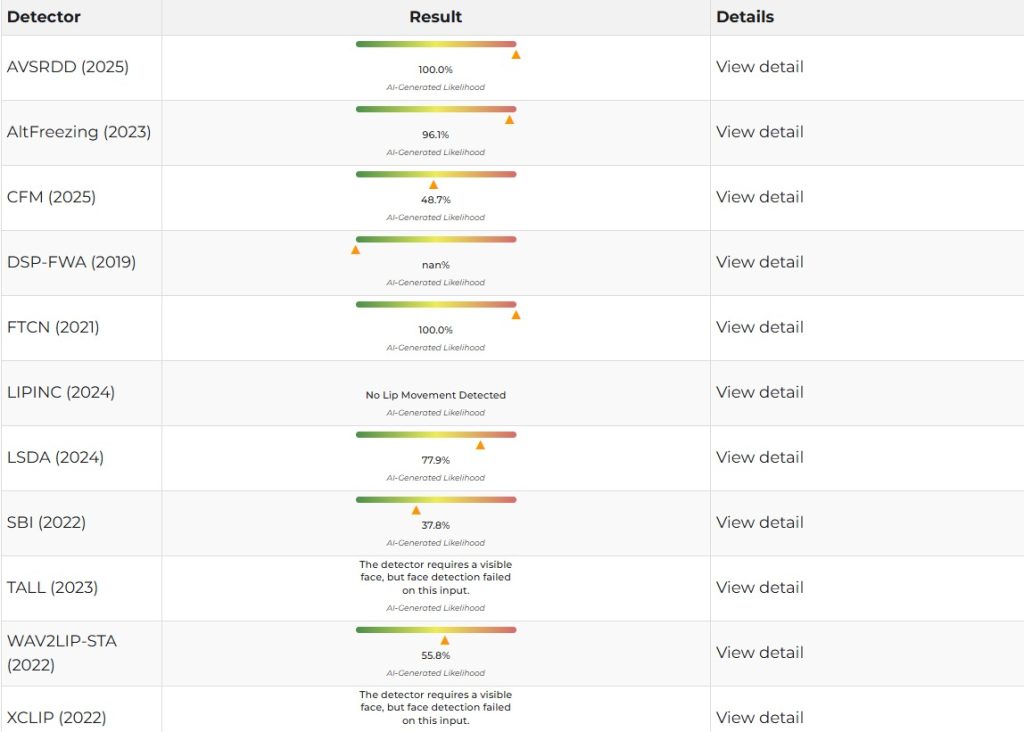This screenshot has height=732, width=1024.
Task: Click the orange marker on AVSRDD gauge
Action: tap(516, 55)
